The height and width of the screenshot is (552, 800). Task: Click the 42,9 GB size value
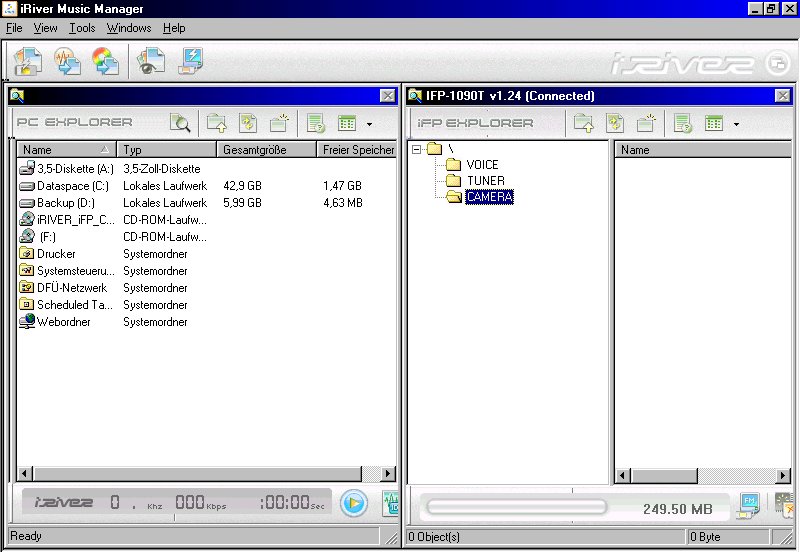(x=242, y=186)
